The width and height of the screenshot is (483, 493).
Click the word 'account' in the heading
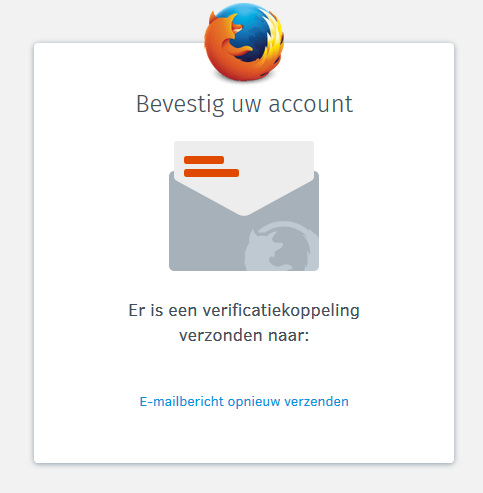pyautogui.click(x=311, y=104)
